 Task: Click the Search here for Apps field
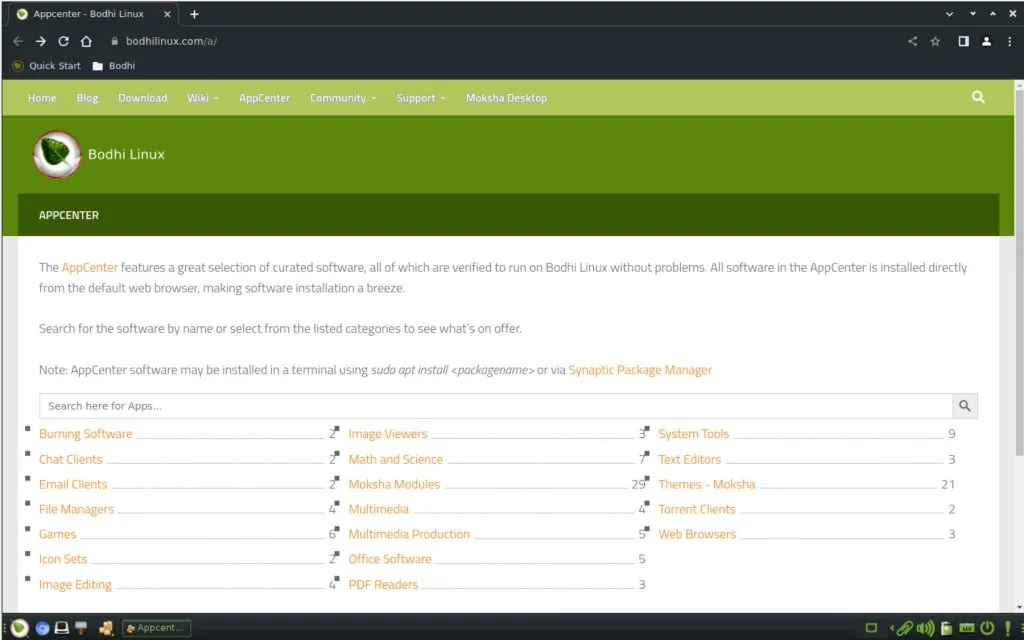click(x=495, y=406)
